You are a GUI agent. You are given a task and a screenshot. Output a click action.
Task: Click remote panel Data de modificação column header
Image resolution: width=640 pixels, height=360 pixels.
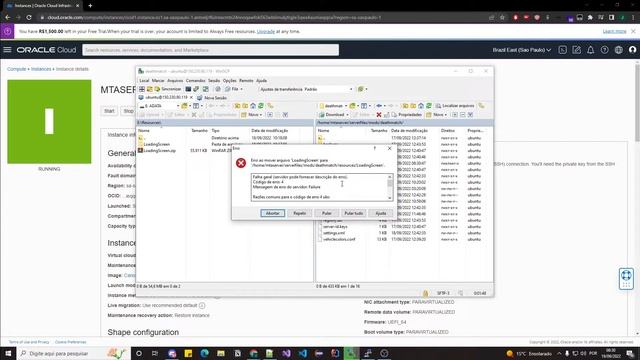[x=409, y=131]
